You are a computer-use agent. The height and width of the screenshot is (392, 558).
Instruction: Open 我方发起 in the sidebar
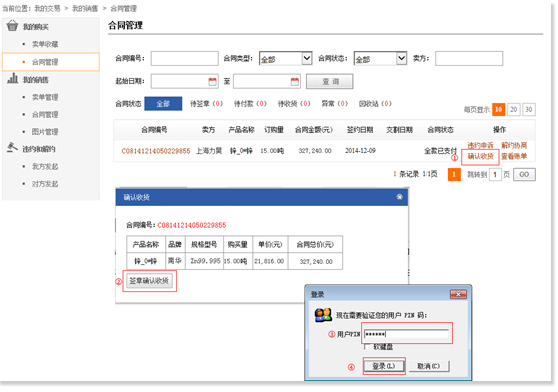(45, 166)
